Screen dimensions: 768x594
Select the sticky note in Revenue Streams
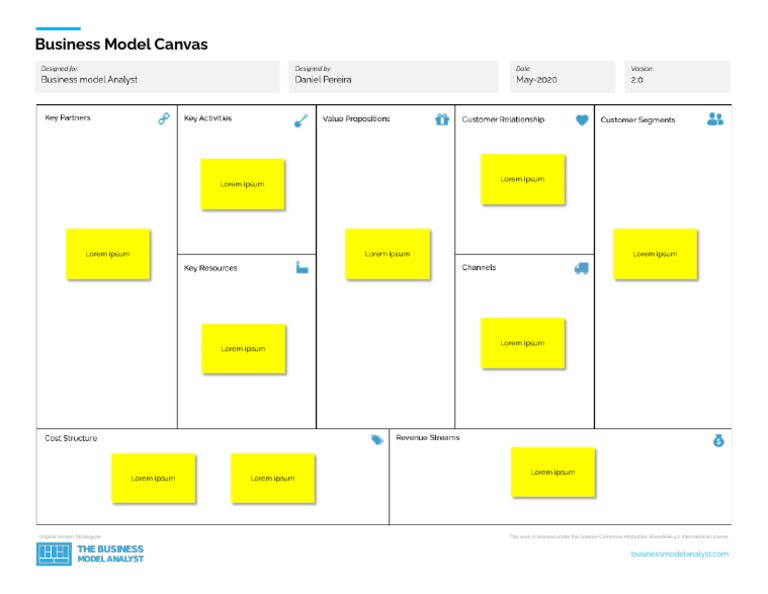tap(553, 472)
